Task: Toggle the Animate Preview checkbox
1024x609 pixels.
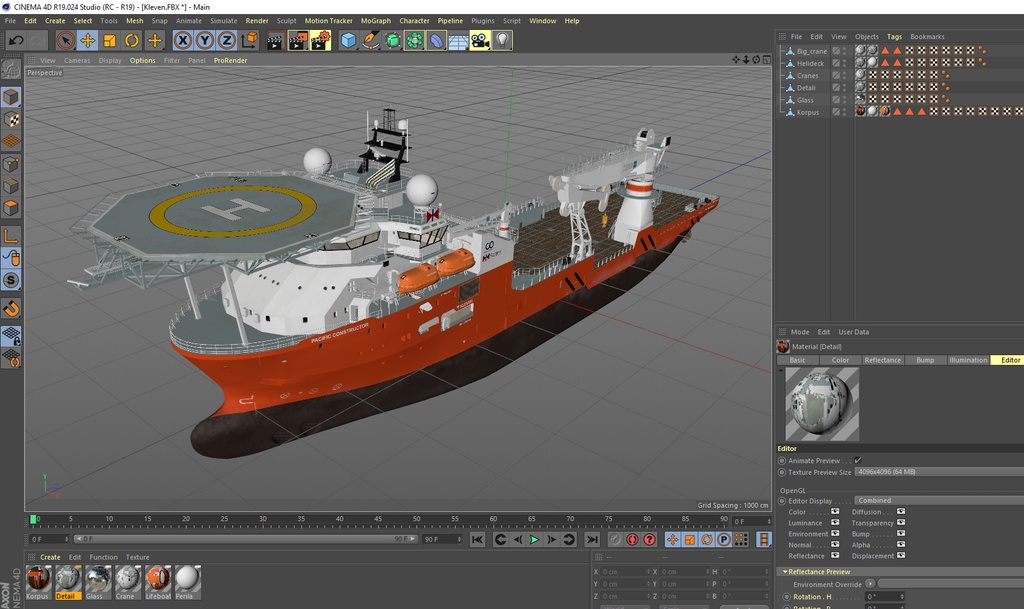Action: pyautogui.click(x=857, y=460)
